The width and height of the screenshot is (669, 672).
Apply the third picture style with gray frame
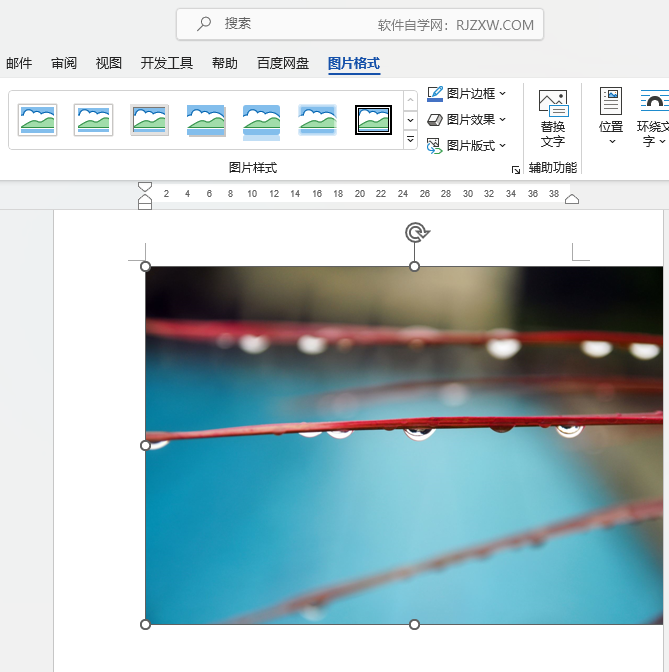click(x=150, y=120)
